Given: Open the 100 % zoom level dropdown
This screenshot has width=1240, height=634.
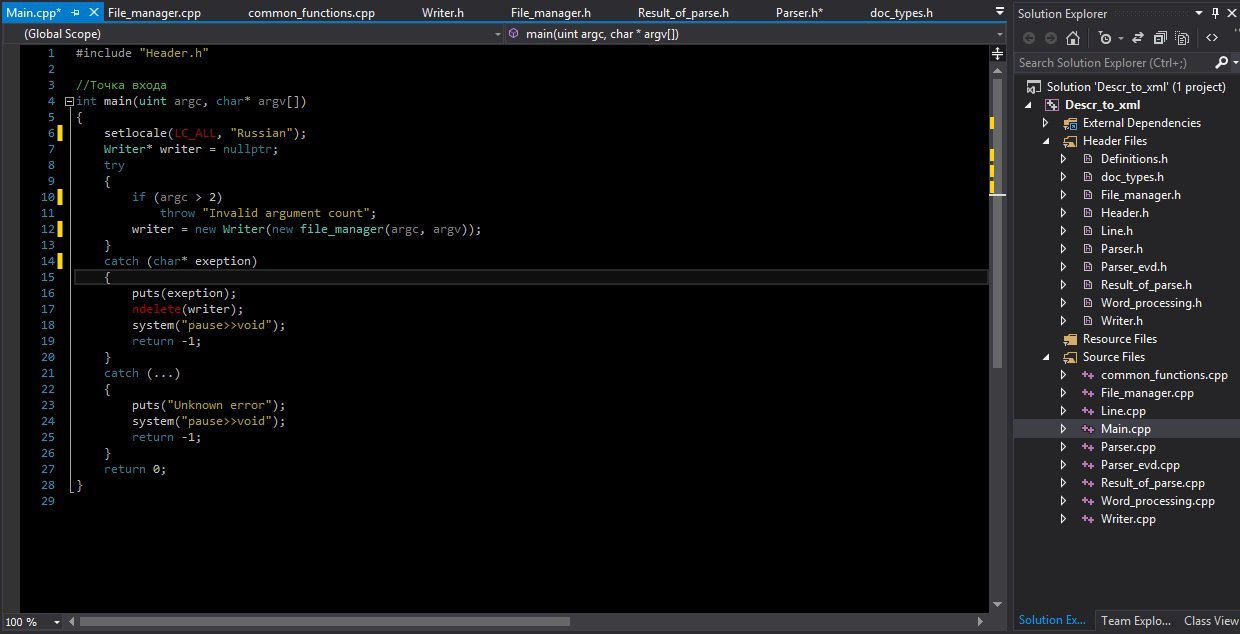Looking at the screenshot, I should tap(56, 622).
